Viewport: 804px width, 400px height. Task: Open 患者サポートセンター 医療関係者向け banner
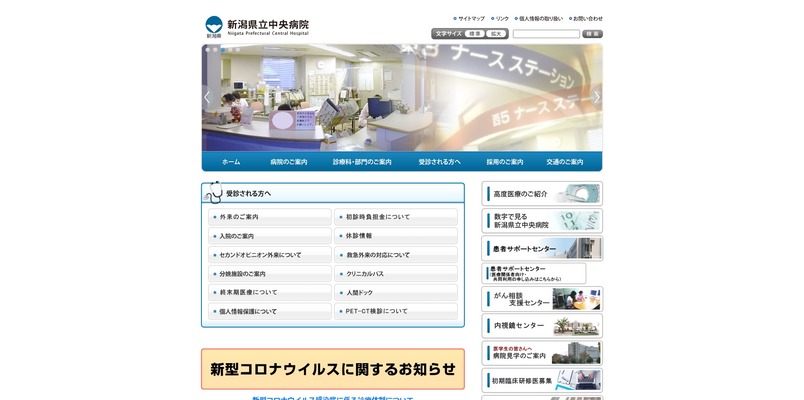pos(533,273)
